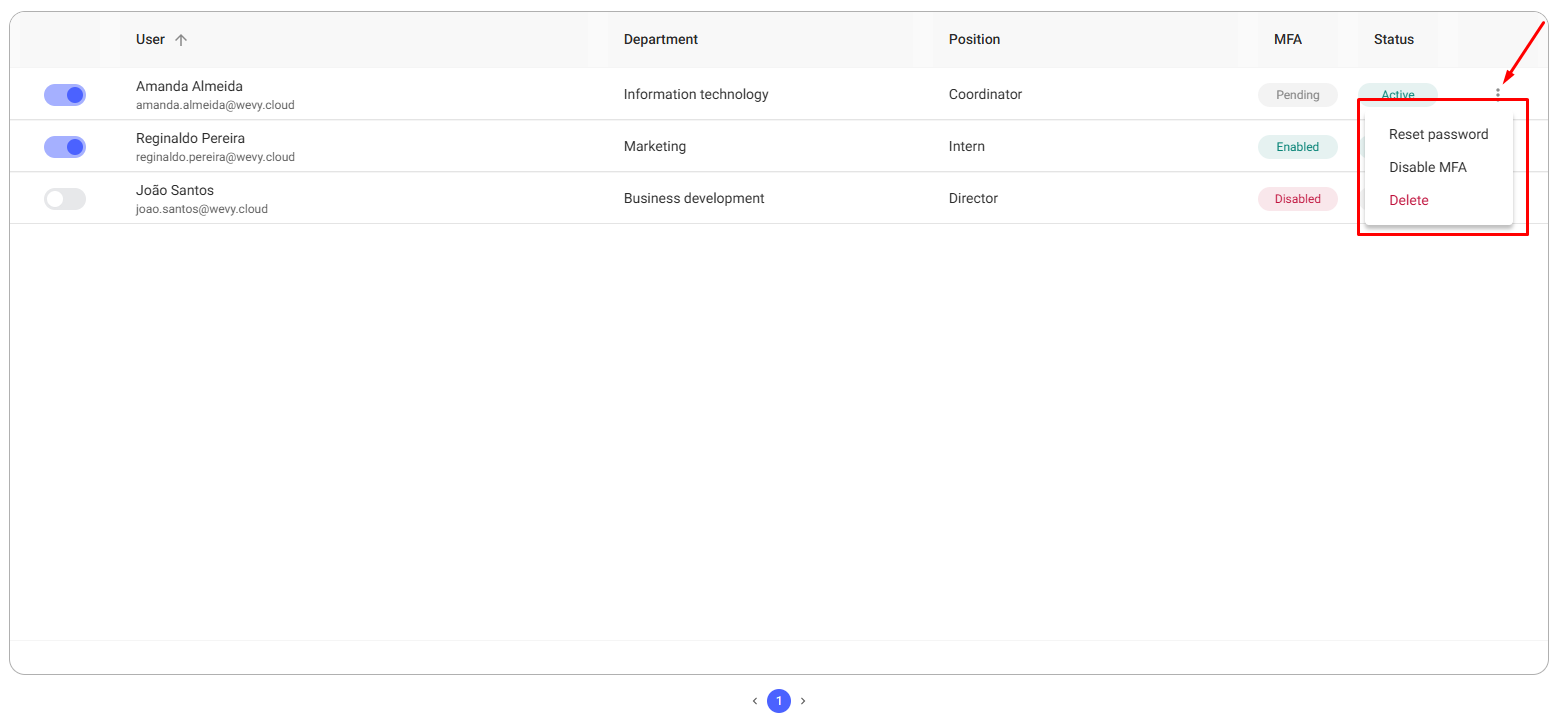Click Reginaldo's Enabled MFA badge
The height and width of the screenshot is (721, 1564).
pos(1298,147)
